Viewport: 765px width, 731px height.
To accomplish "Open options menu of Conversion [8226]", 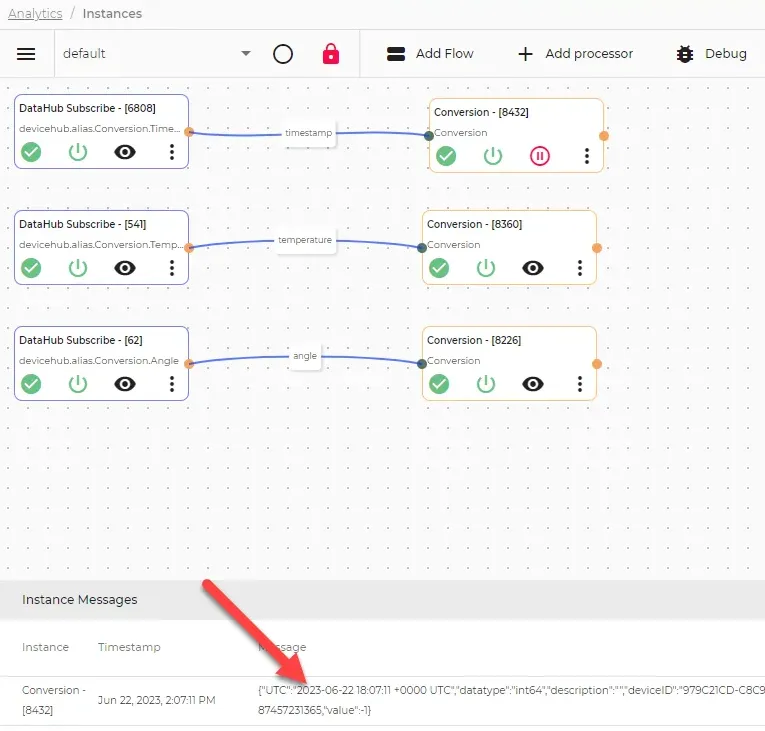I will [580, 384].
